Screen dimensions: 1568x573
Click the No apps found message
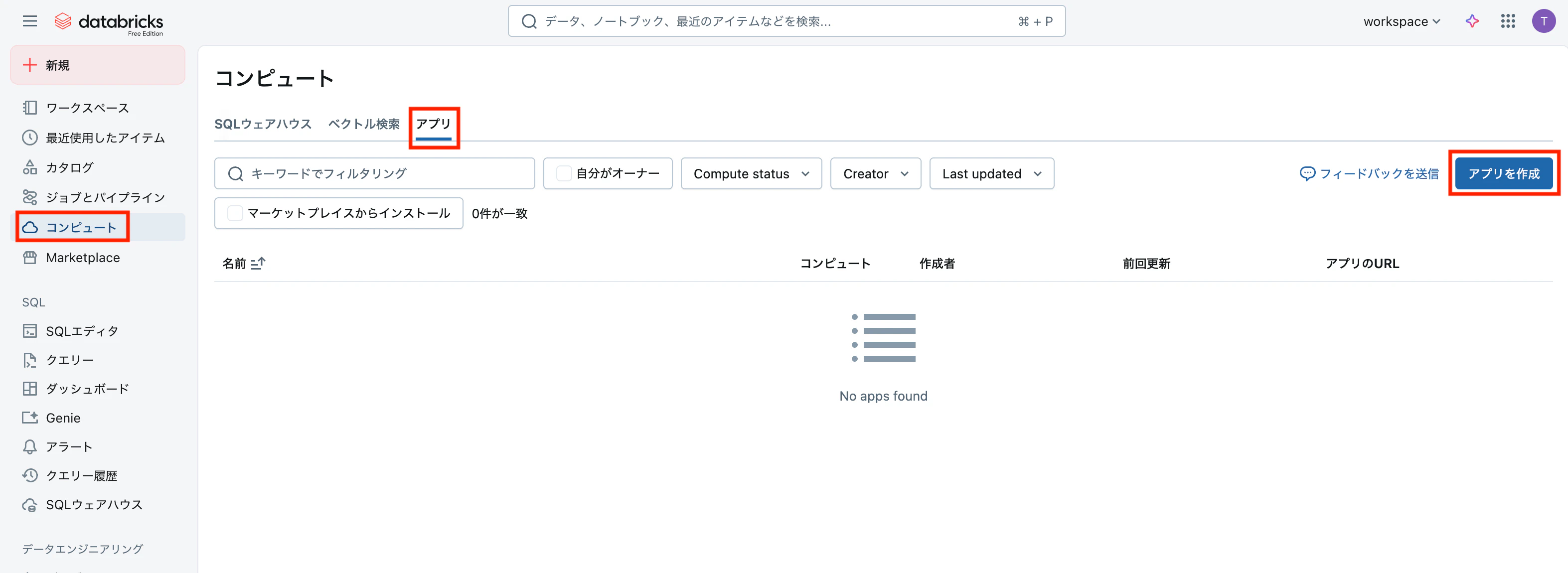click(883, 396)
